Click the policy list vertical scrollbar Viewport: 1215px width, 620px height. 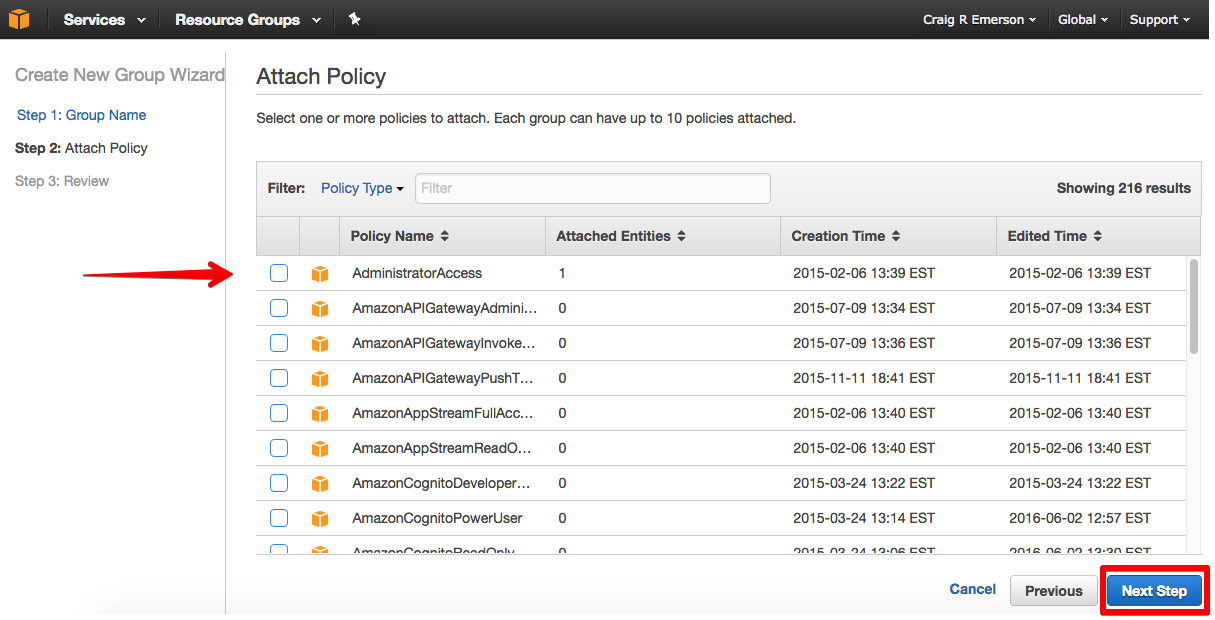[x=1193, y=306]
